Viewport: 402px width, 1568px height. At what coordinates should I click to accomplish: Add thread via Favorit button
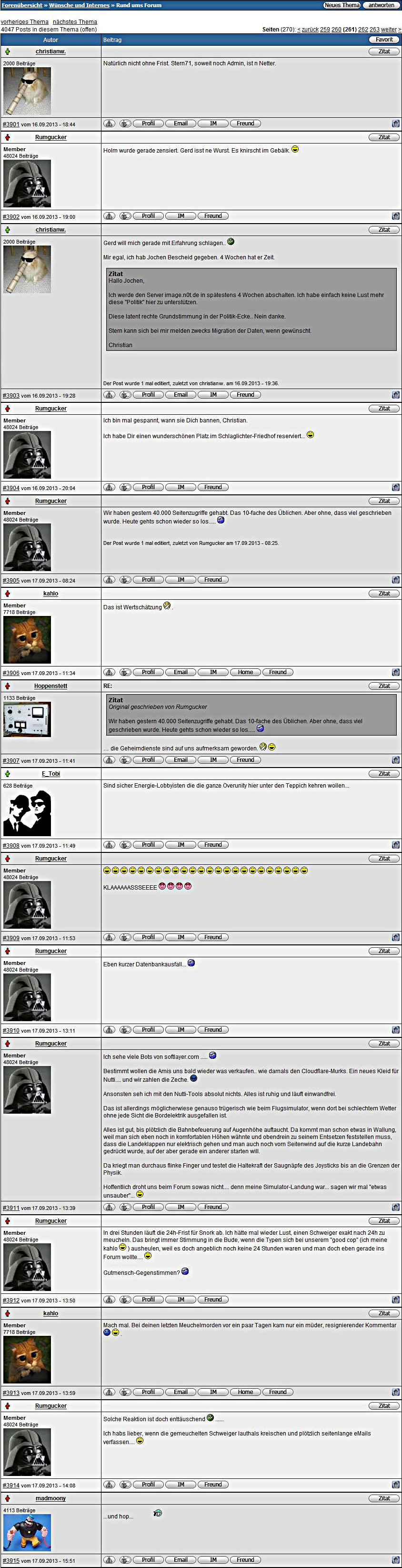point(384,40)
